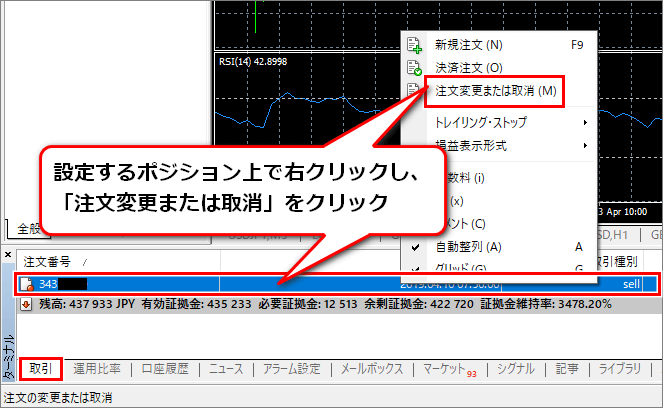Click the order icon of row 343
The image size is (663, 408).
point(27,284)
